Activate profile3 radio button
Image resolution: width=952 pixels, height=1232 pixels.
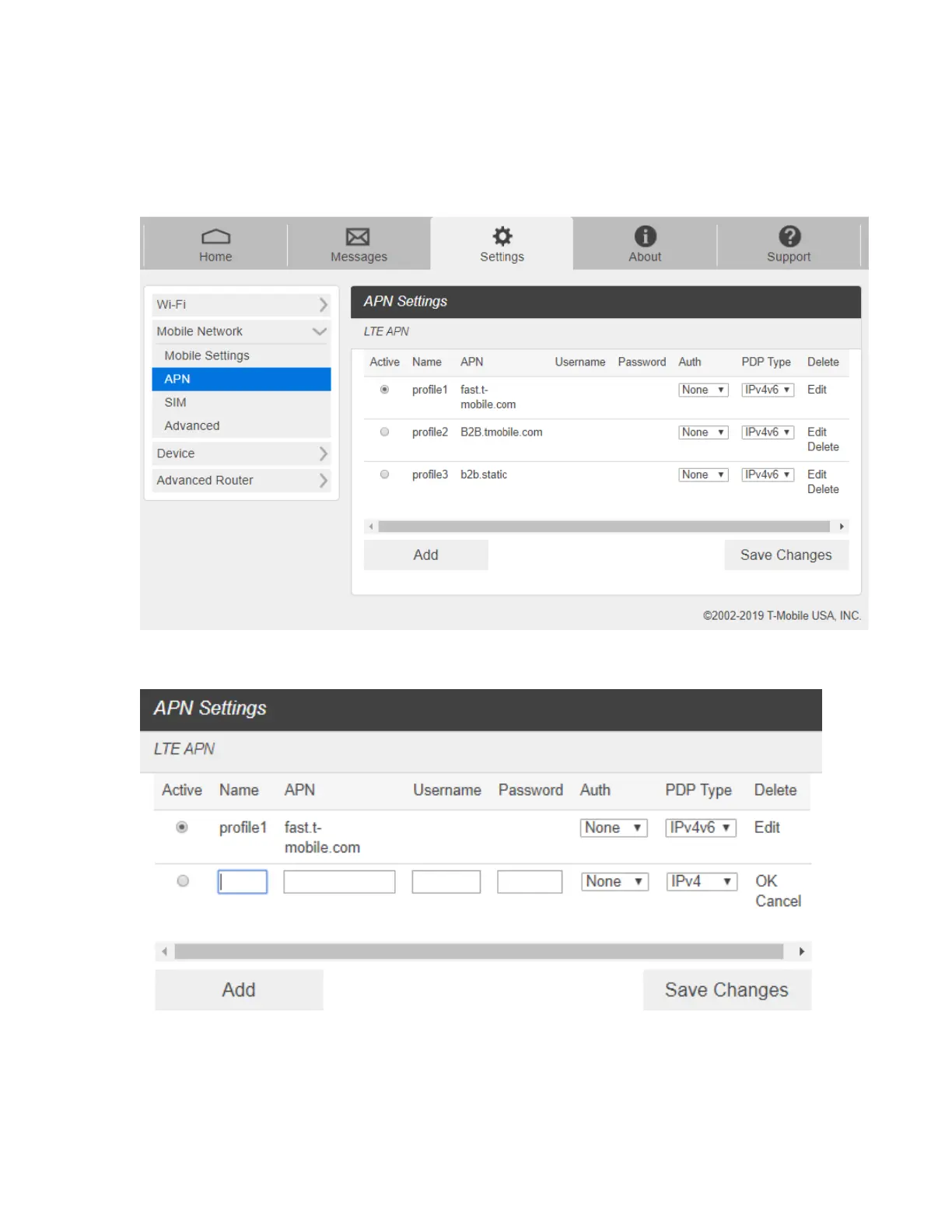pyautogui.click(x=384, y=474)
